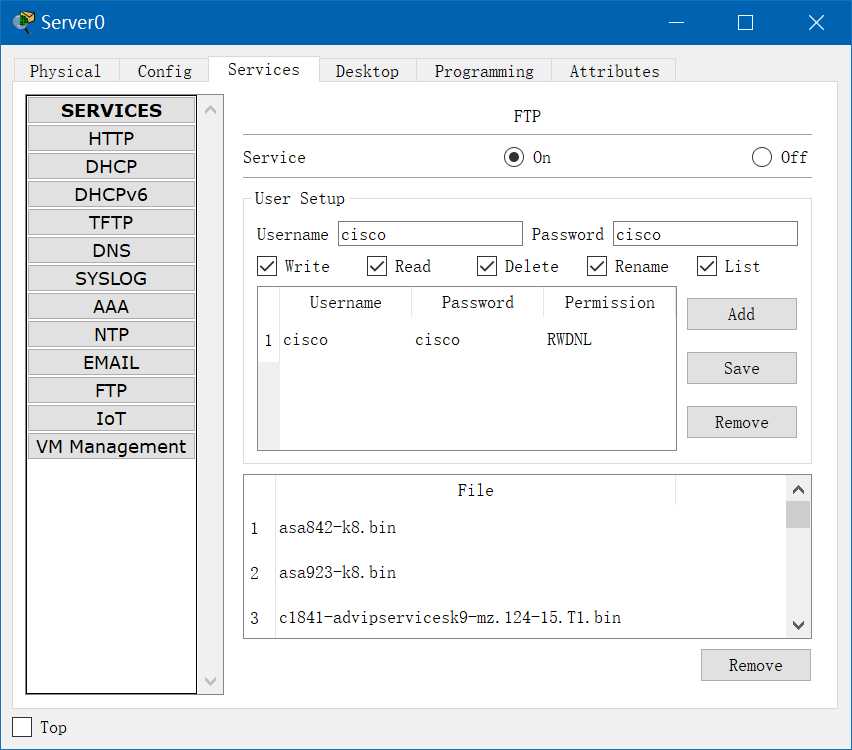Select the DNS service
This screenshot has width=852, height=750.
pos(111,251)
